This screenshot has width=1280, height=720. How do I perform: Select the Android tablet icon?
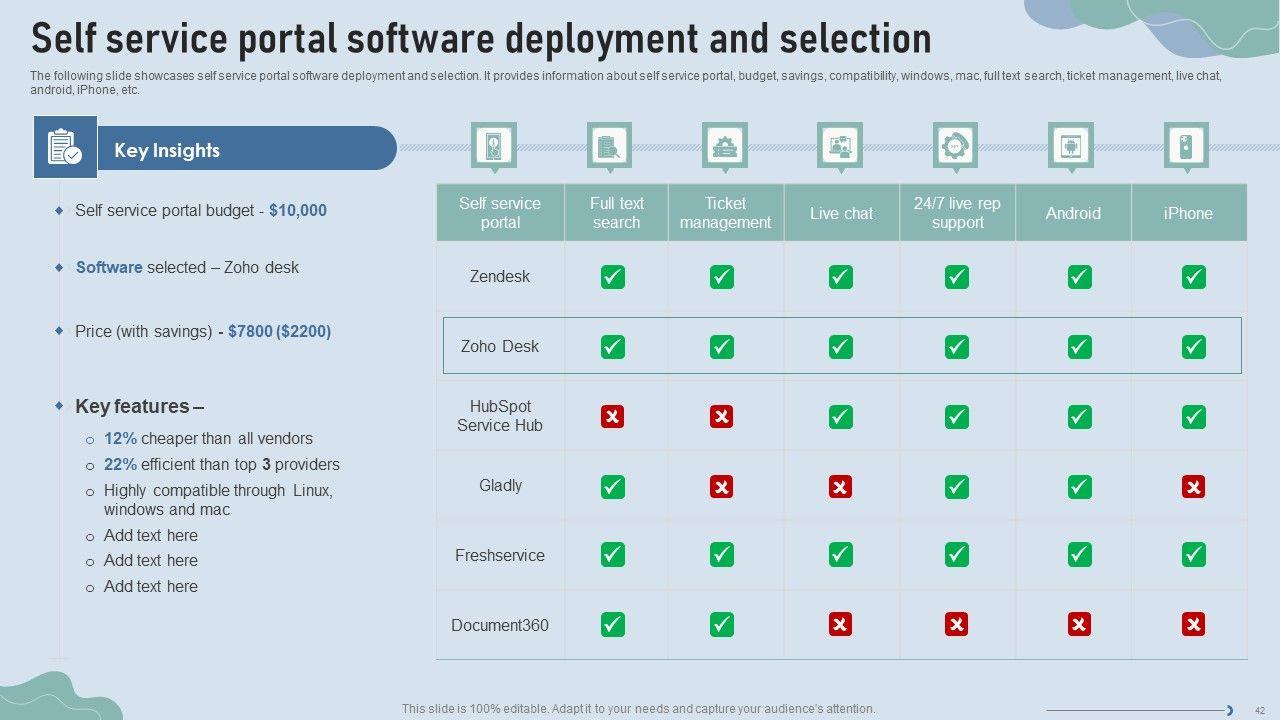1070,147
